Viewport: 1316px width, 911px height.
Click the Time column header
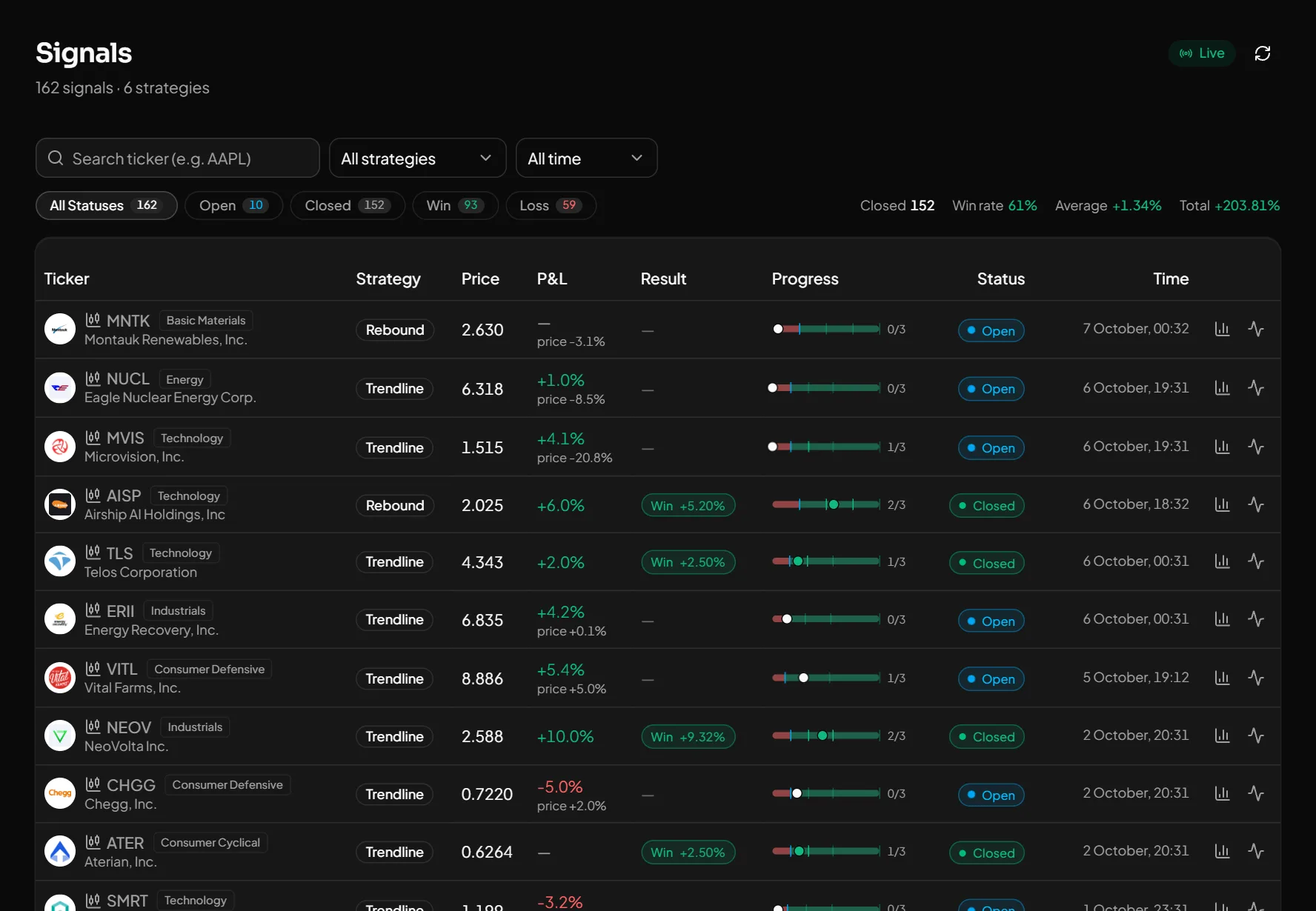[1171, 278]
